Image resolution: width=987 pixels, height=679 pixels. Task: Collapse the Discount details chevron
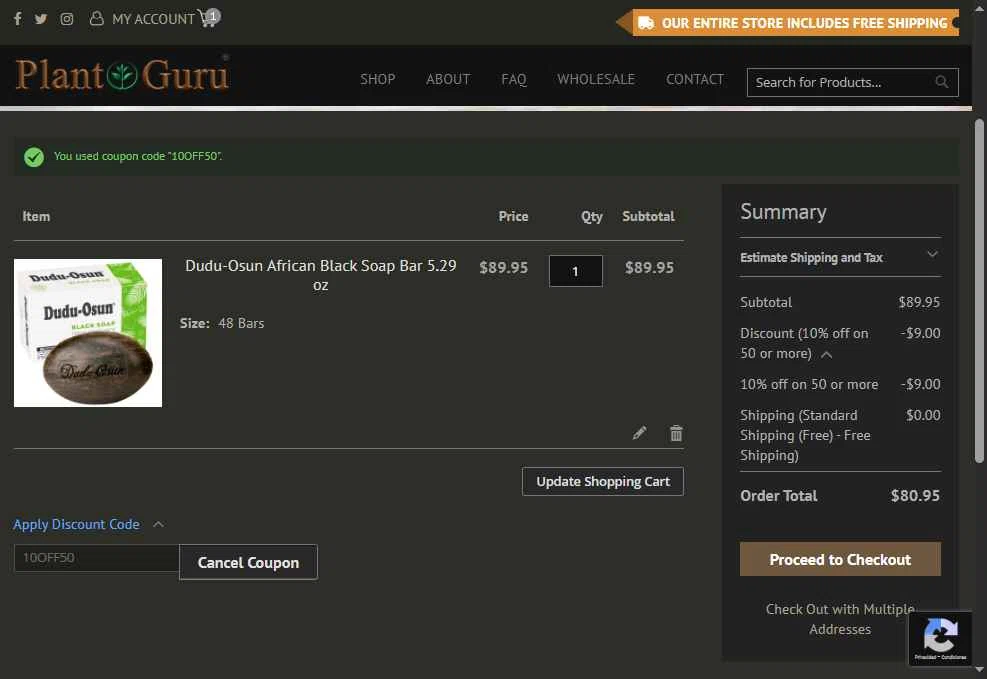pos(826,355)
